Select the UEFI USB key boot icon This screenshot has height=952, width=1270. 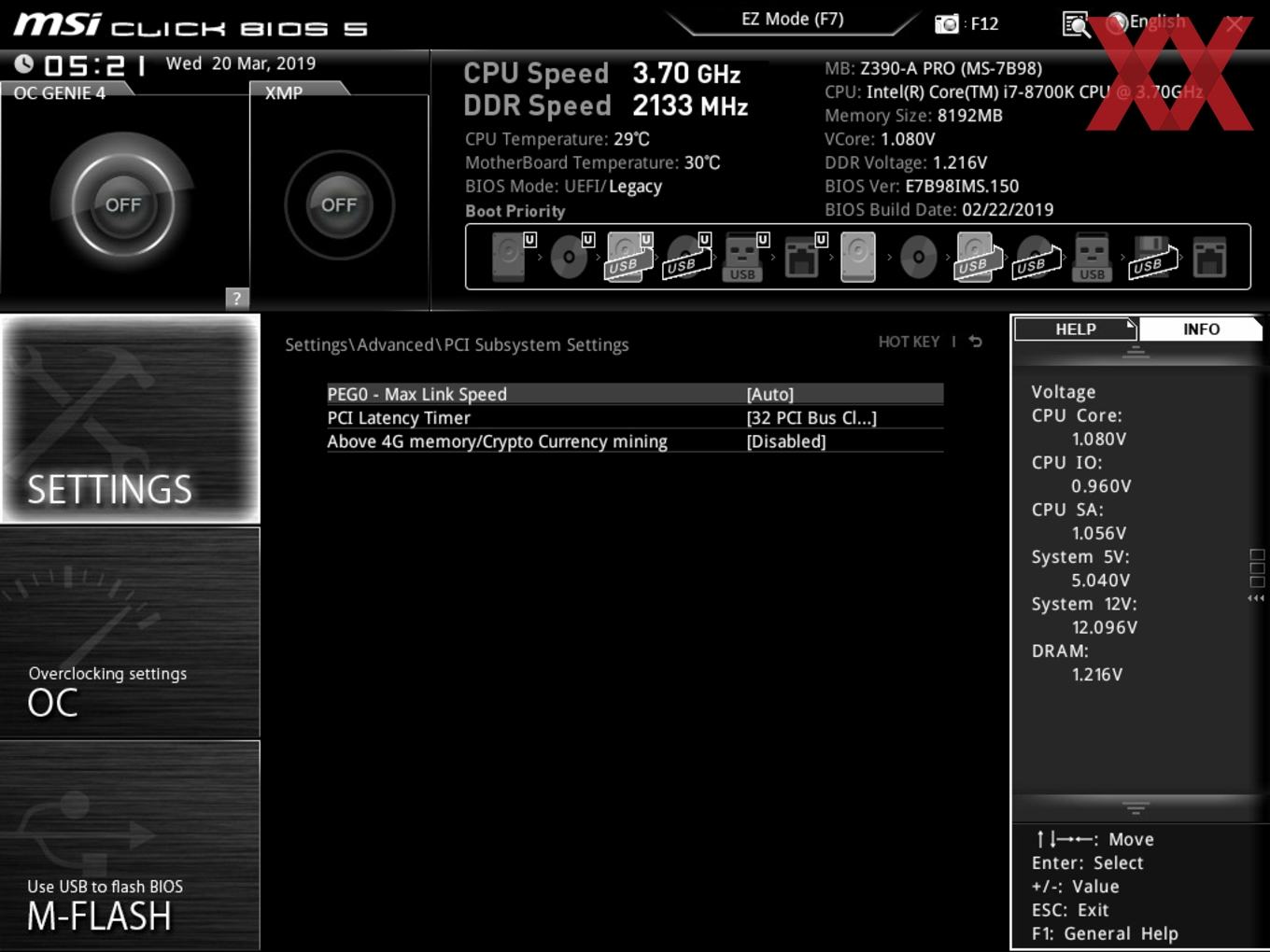tap(746, 257)
